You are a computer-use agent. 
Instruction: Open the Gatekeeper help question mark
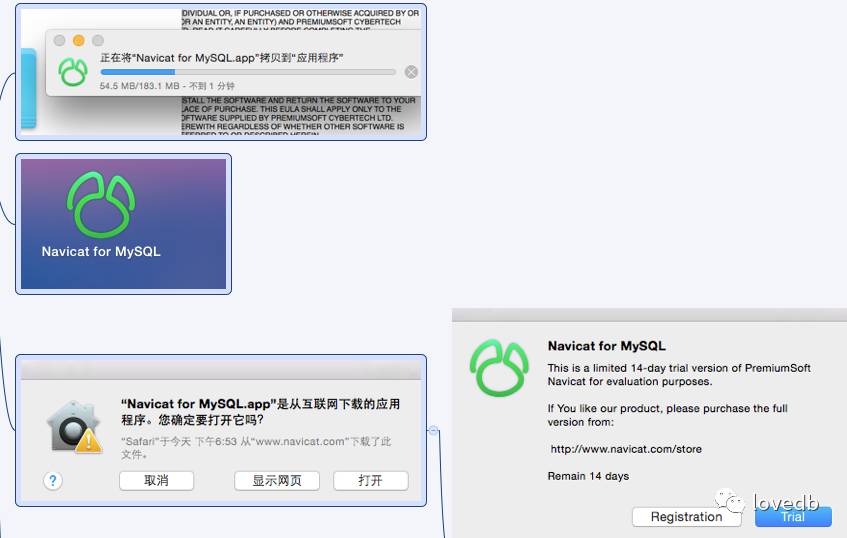tap(53, 480)
